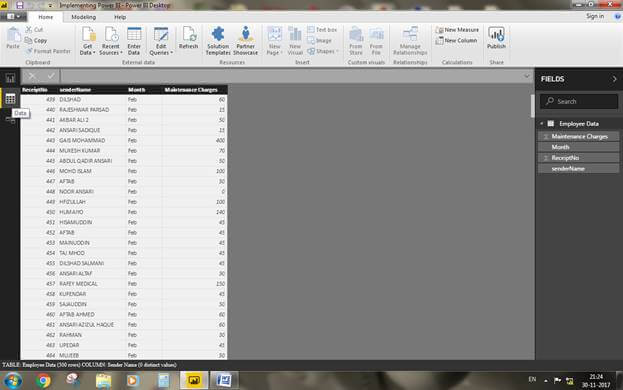Click the Enter Data table icon
623x390 pixels.
(134, 35)
